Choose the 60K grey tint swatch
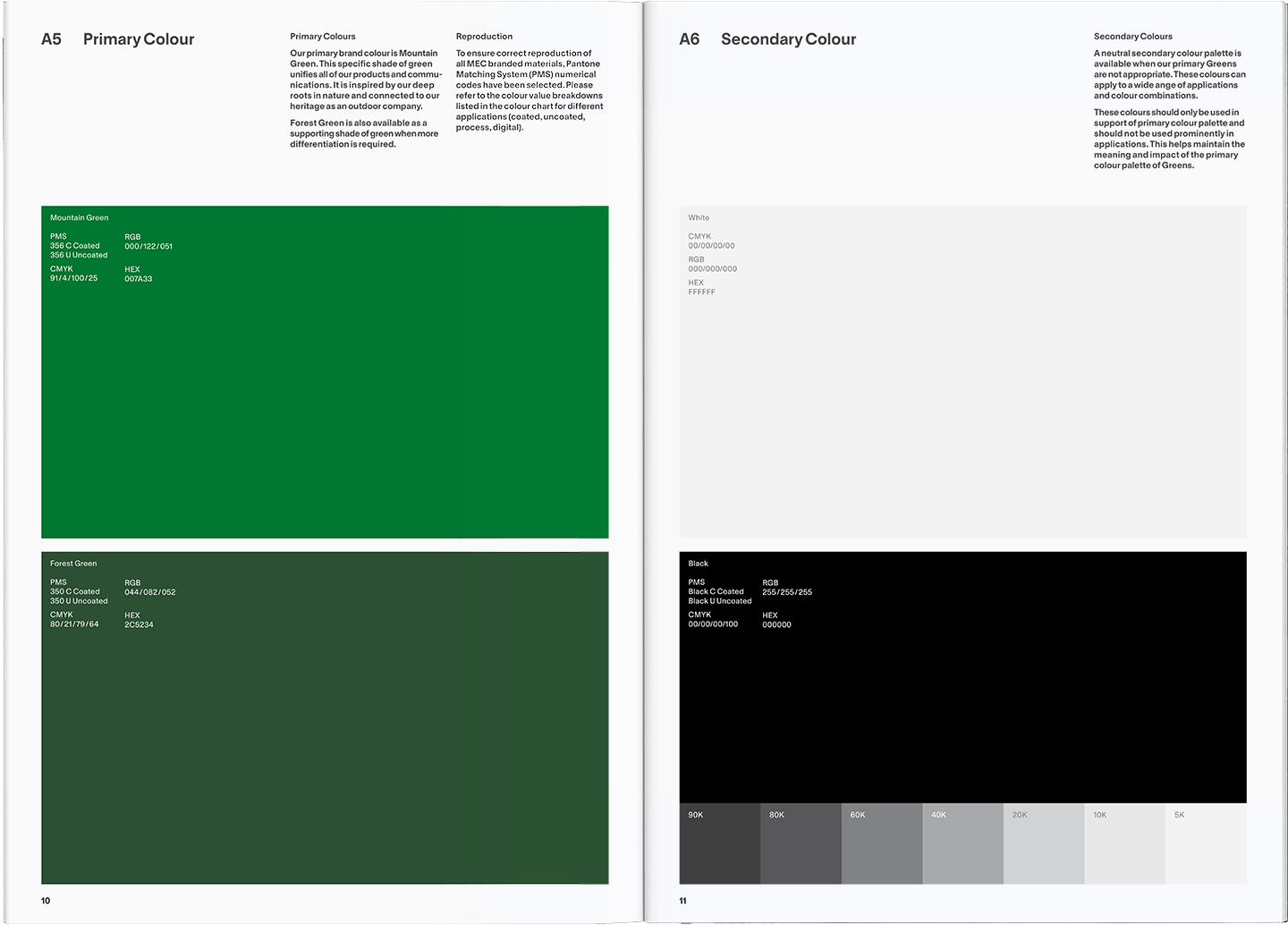 881,844
